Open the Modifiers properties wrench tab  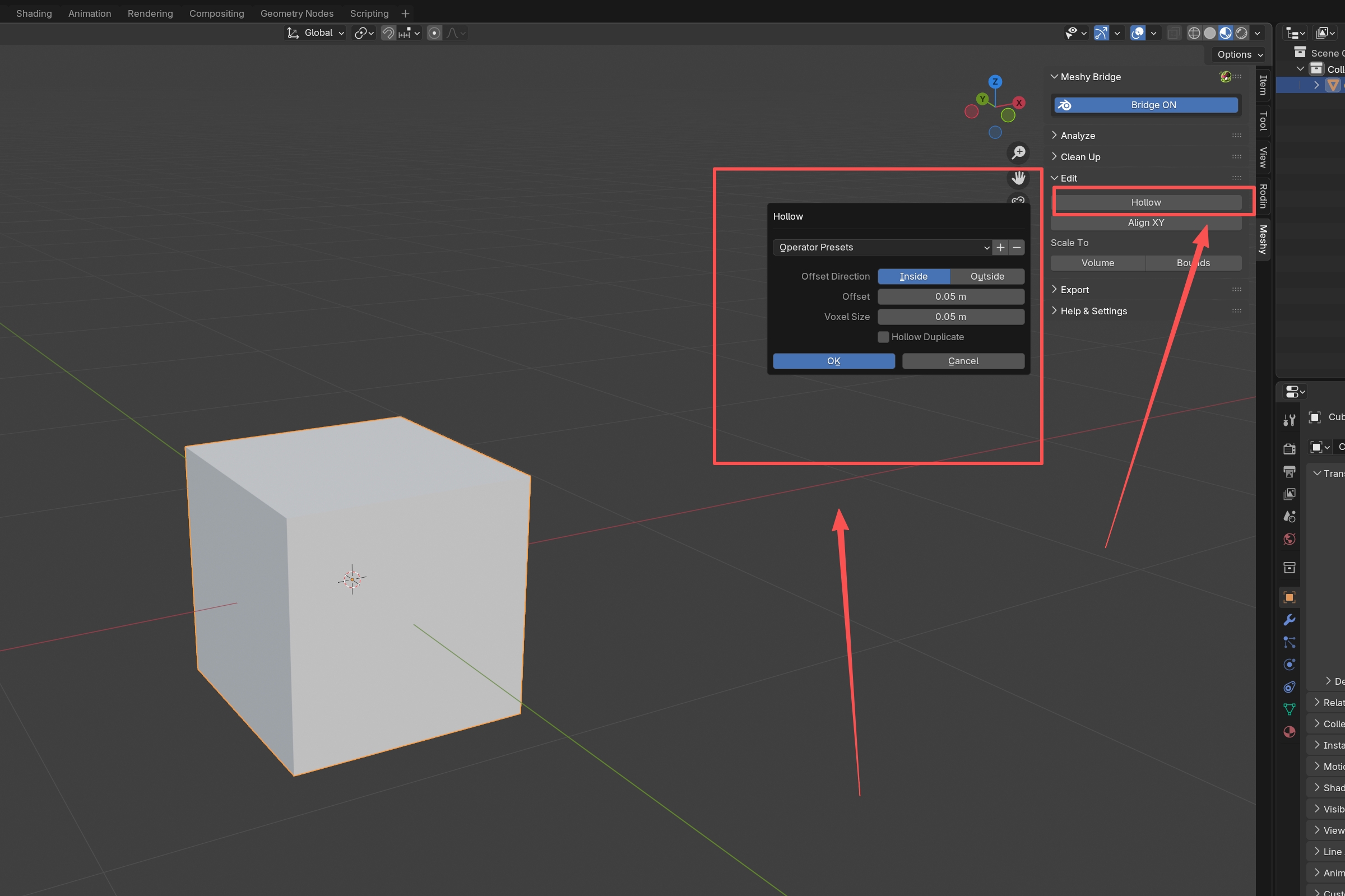point(1289,620)
